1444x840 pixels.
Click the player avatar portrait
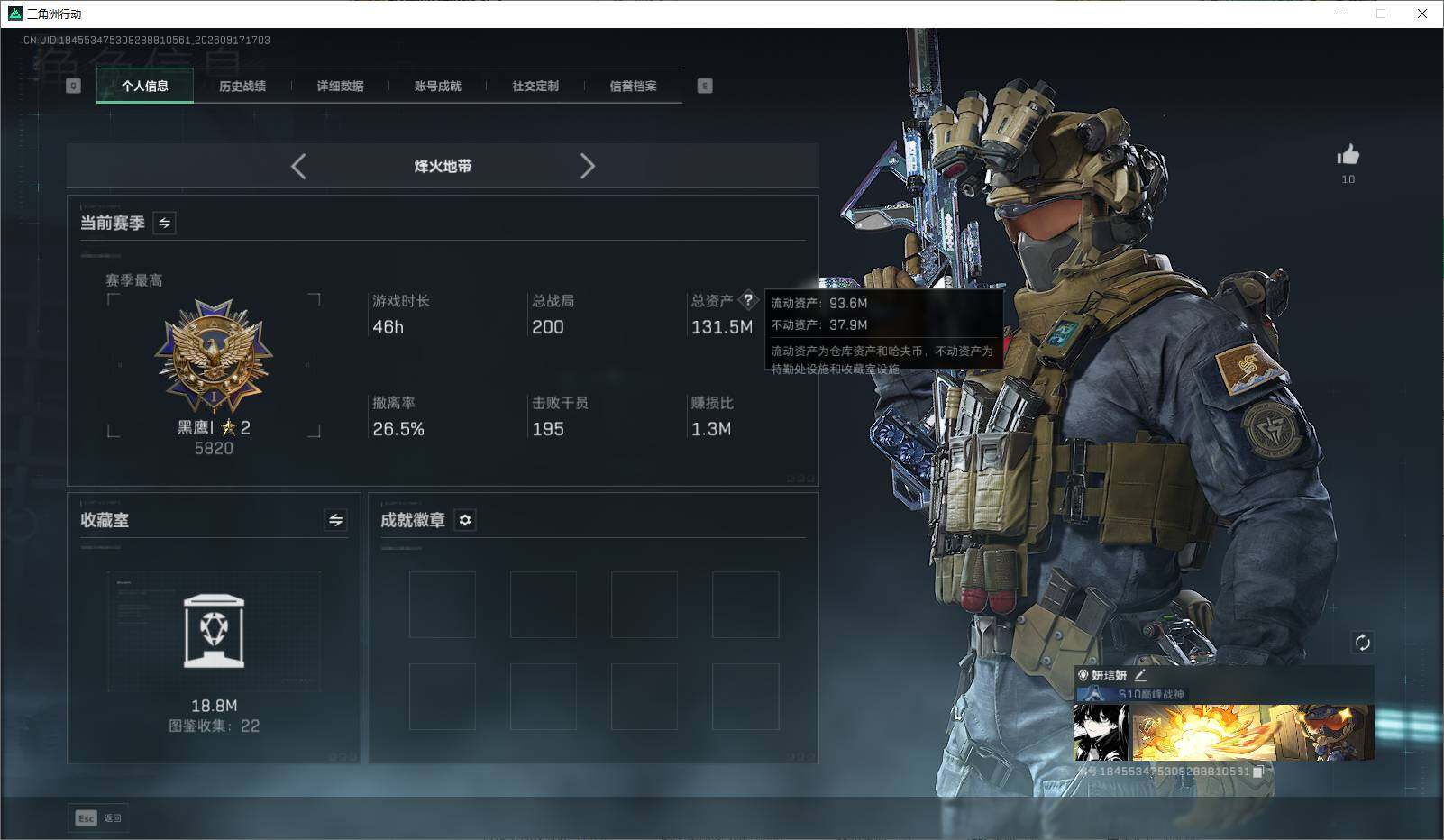1101,733
